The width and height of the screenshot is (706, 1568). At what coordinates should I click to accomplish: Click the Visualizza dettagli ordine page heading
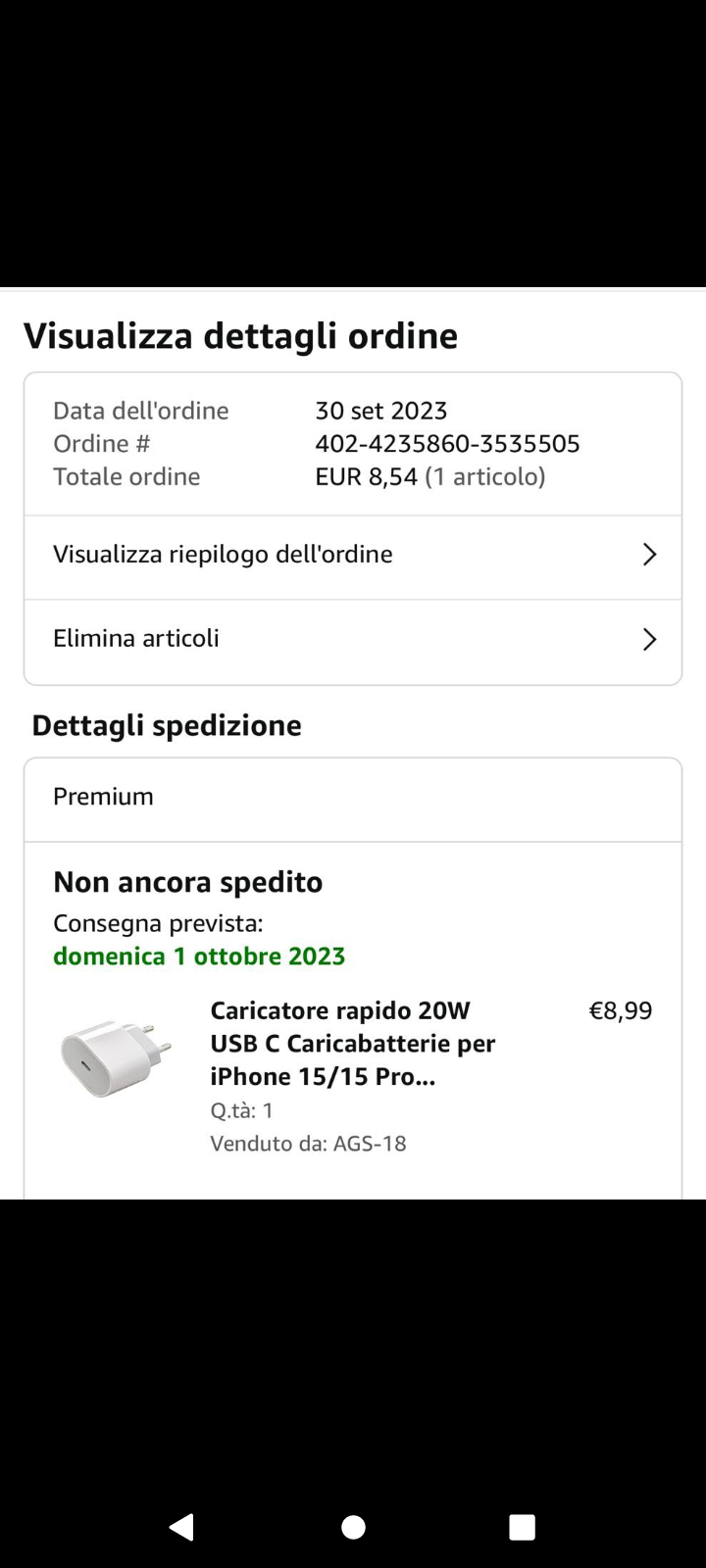tap(241, 336)
